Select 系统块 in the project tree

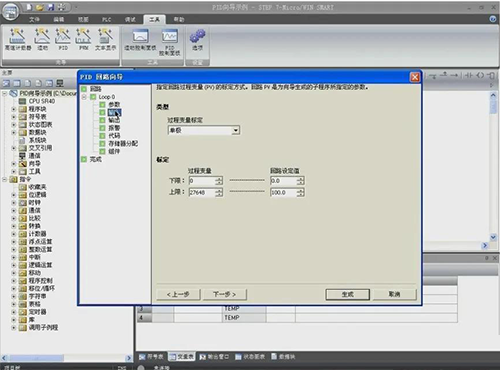(37, 140)
